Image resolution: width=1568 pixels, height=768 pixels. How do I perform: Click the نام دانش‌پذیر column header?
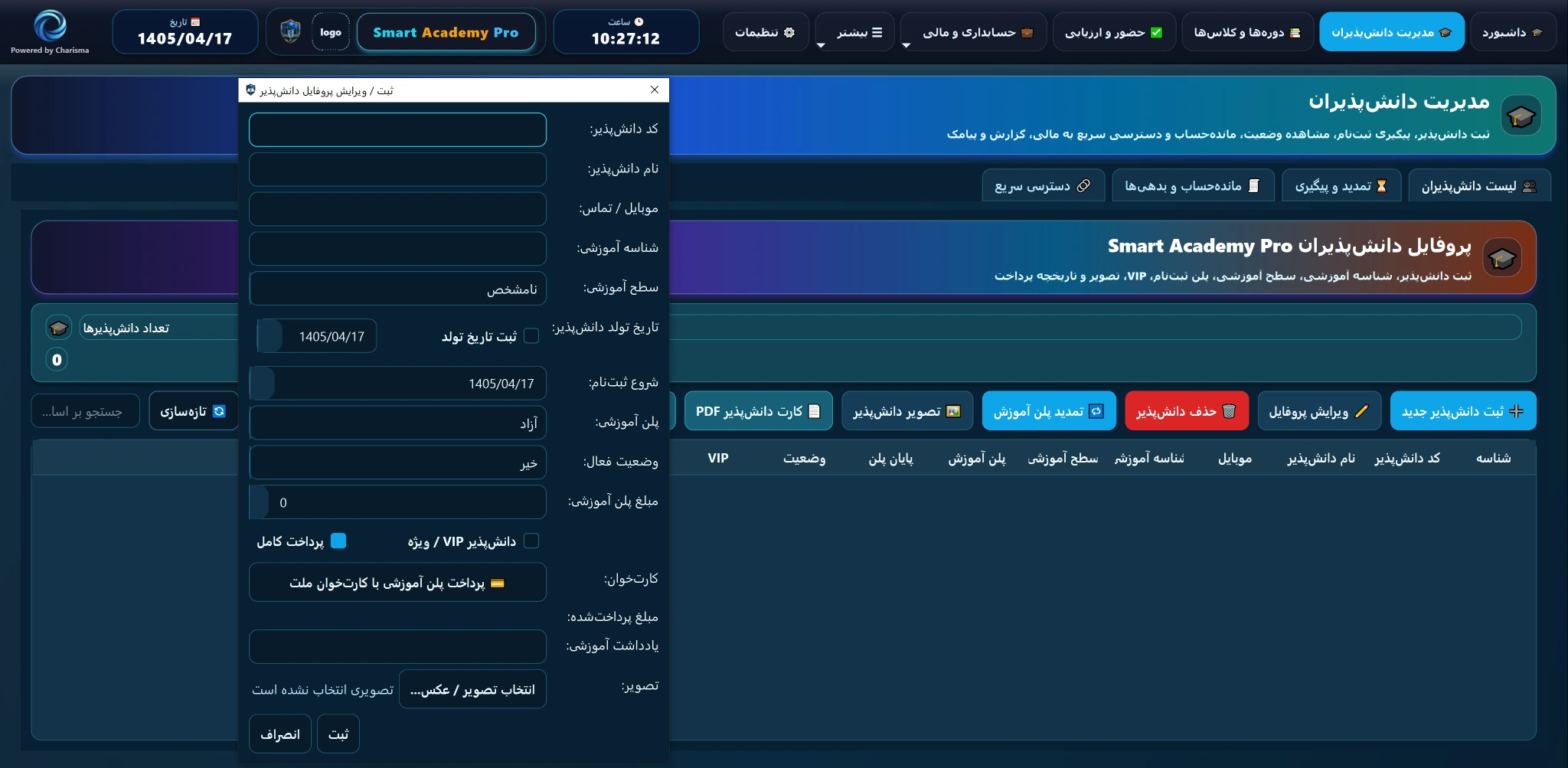(x=1321, y=458)
